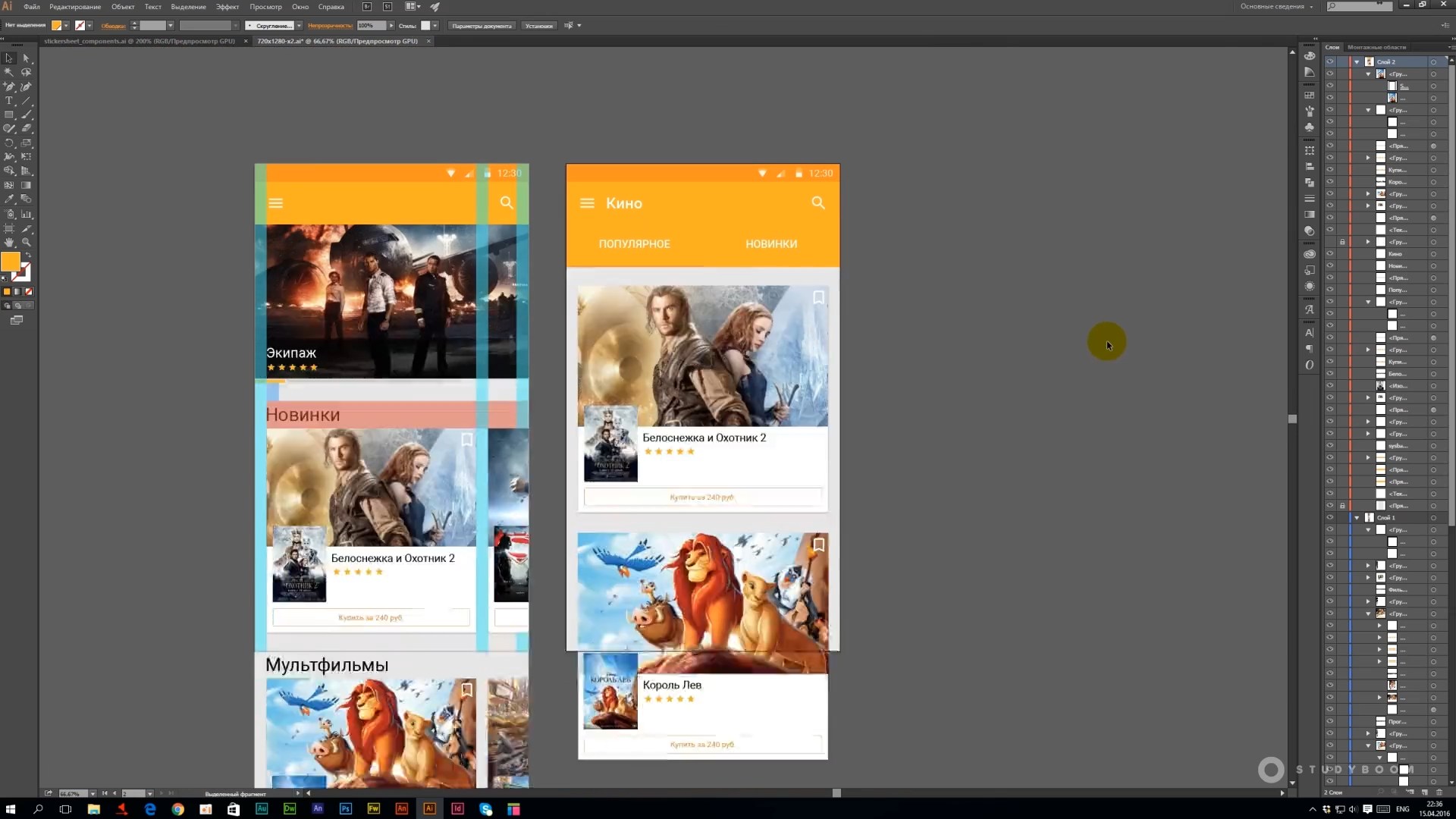Open the Swatches panel from dock
Image resolution: width=1456 pixels, height=819 pixels.
[x=1310, y=96]
